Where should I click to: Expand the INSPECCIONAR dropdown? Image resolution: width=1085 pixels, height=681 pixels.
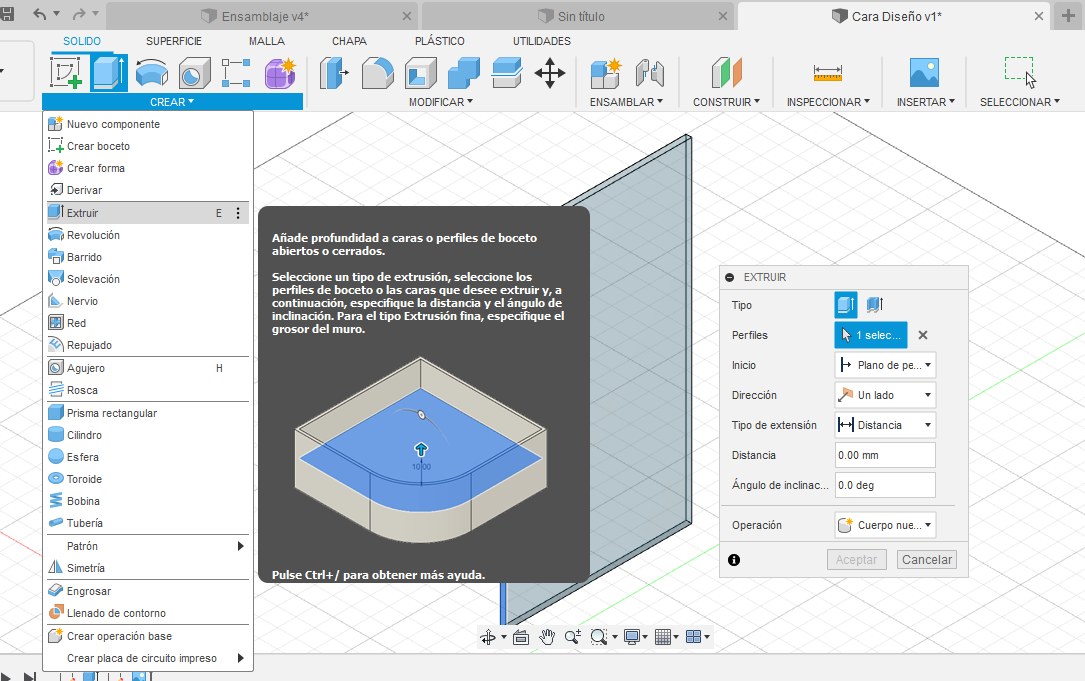pyautogui.click(x=828, y=102)
